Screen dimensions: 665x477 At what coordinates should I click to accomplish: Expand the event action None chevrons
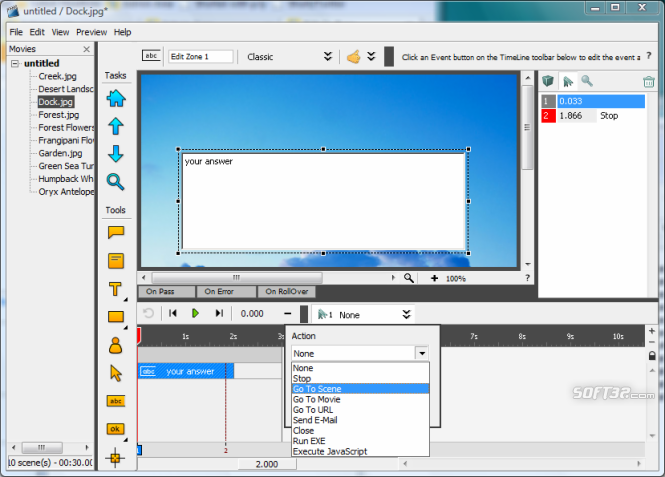coord(406,314)
